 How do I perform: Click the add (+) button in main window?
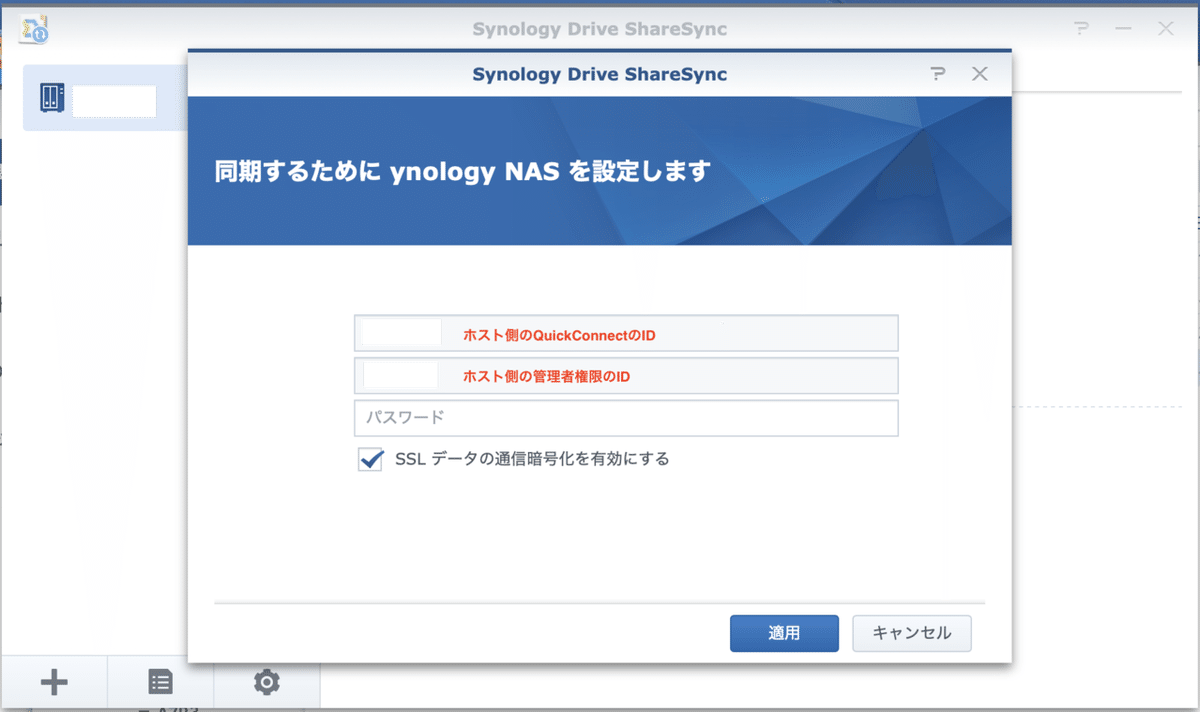54,683
